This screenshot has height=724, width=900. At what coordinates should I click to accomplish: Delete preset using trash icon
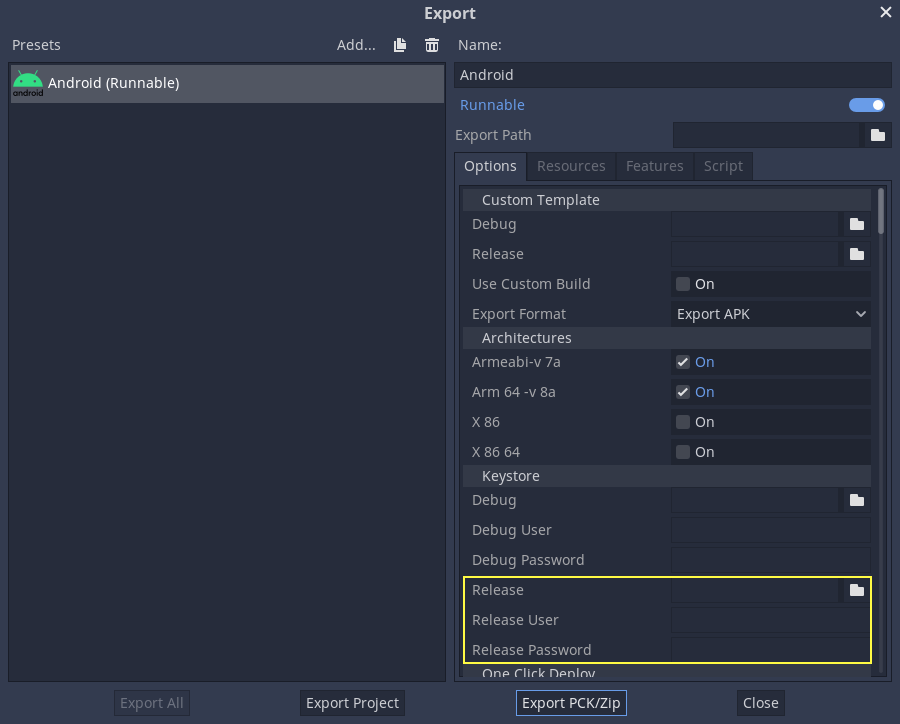[x=432, y=45]
